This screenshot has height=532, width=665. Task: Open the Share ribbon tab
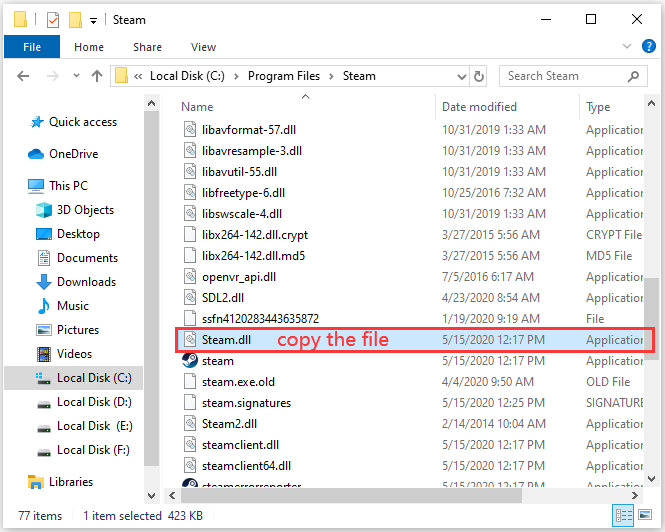147,47
